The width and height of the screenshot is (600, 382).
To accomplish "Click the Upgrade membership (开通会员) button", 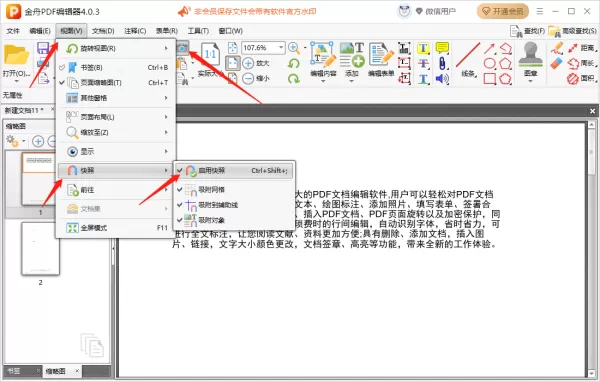I will [x=502, y=11].
